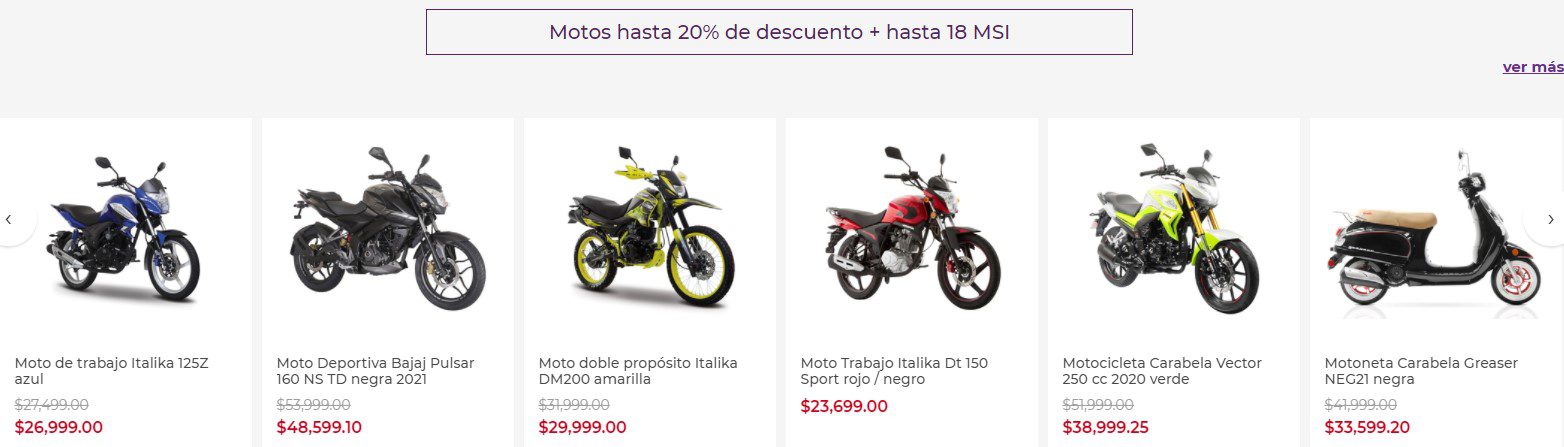
Task: Open the yellow Italika DM200 motorcycle image
Action: click(650, 227)
